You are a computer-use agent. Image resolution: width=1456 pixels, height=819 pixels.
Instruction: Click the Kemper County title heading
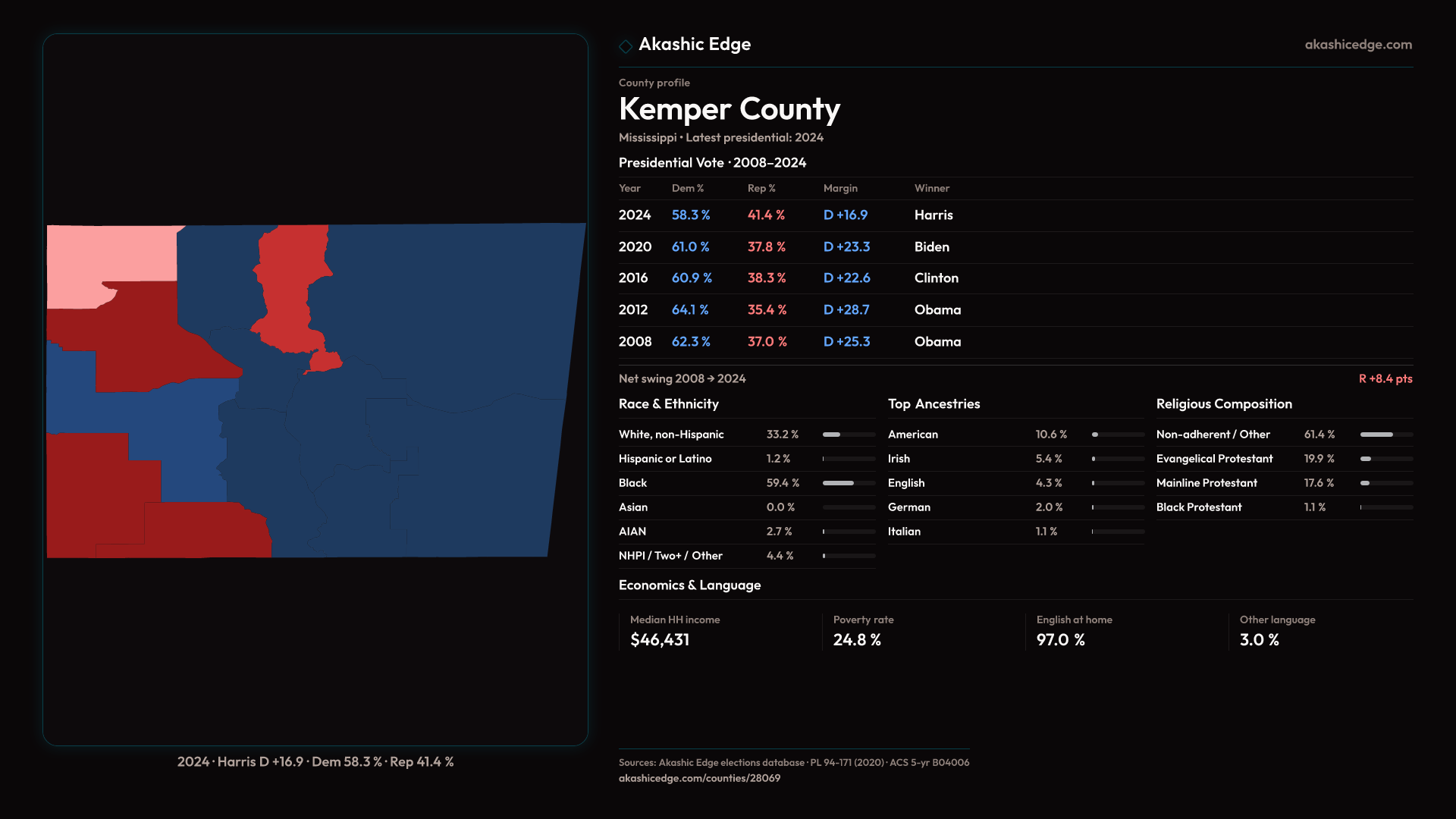point(729,109)
